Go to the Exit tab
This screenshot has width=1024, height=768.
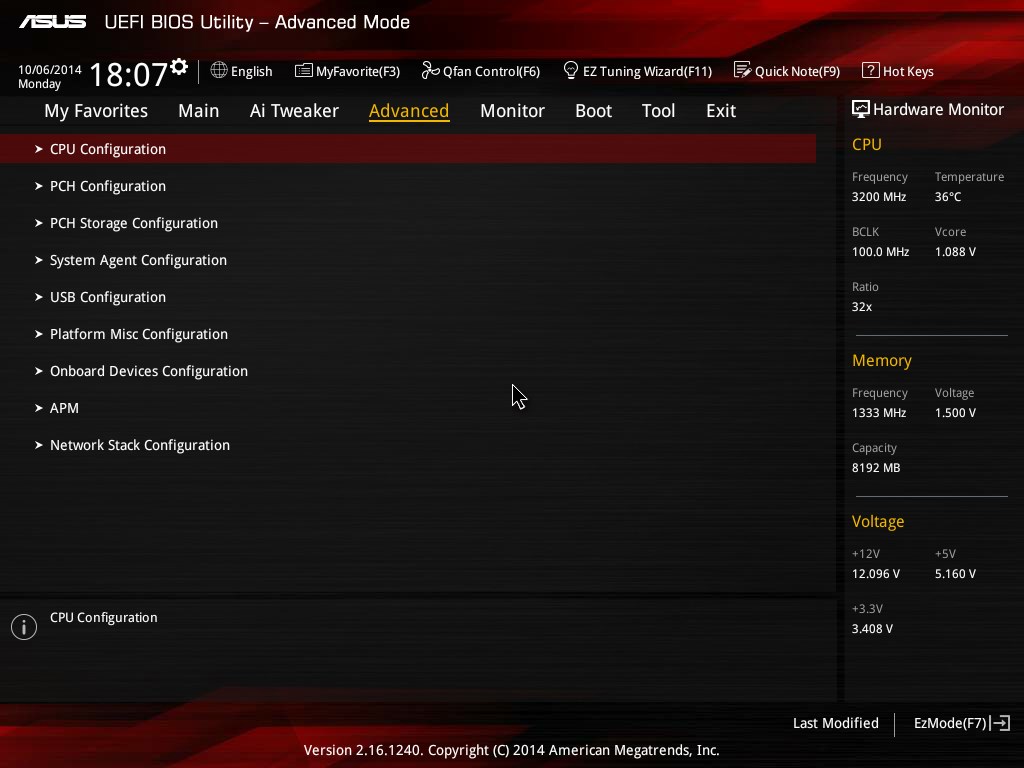click(x=721, y=111)
